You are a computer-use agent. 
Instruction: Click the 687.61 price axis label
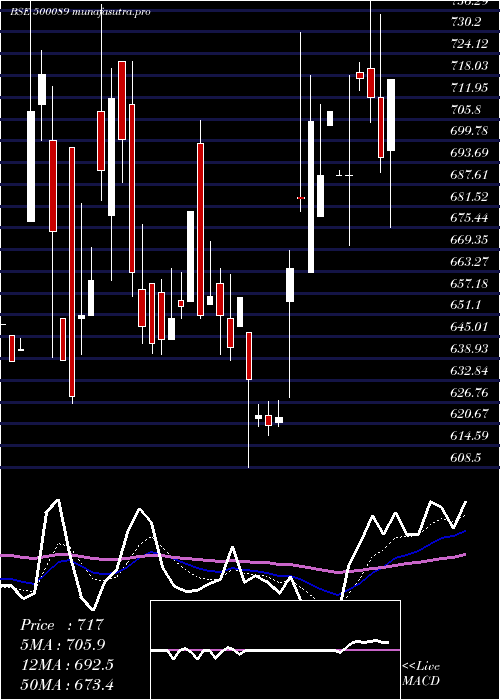click(x=469, y=175)
